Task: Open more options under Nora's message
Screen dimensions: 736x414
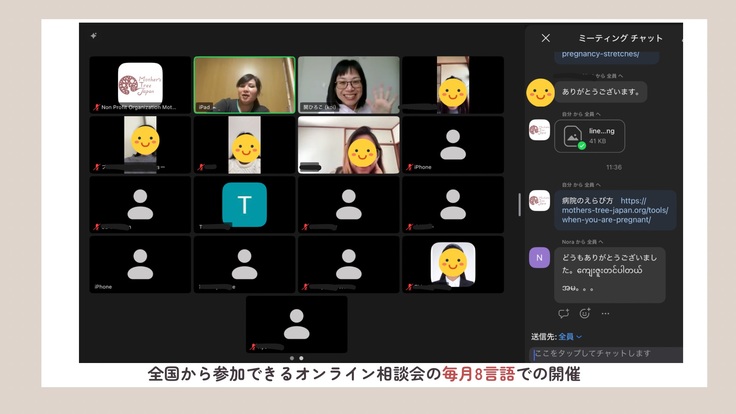Action: [x=606, y=313]
